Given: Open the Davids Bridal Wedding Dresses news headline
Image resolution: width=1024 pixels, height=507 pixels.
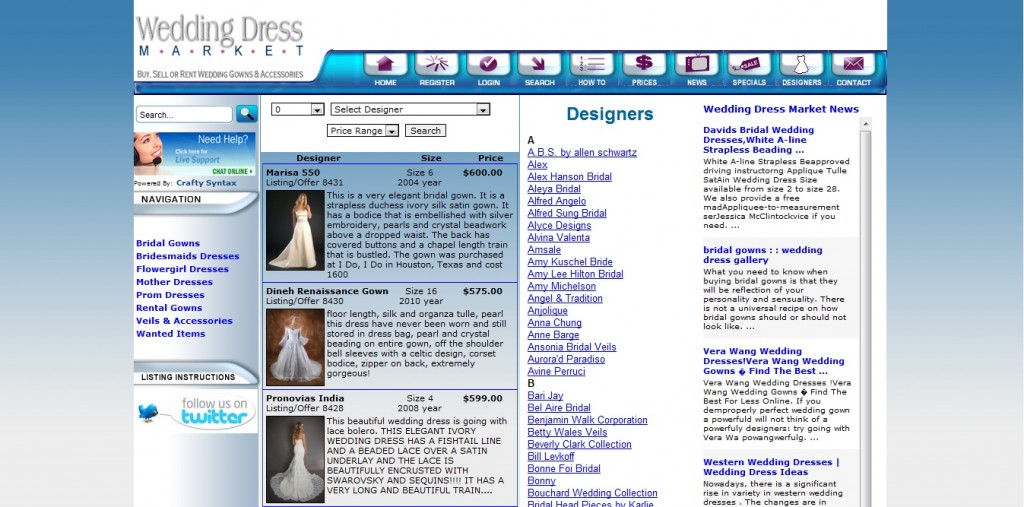Looking at the screenshot, I should pyautogui.click(x=759, y=140).
